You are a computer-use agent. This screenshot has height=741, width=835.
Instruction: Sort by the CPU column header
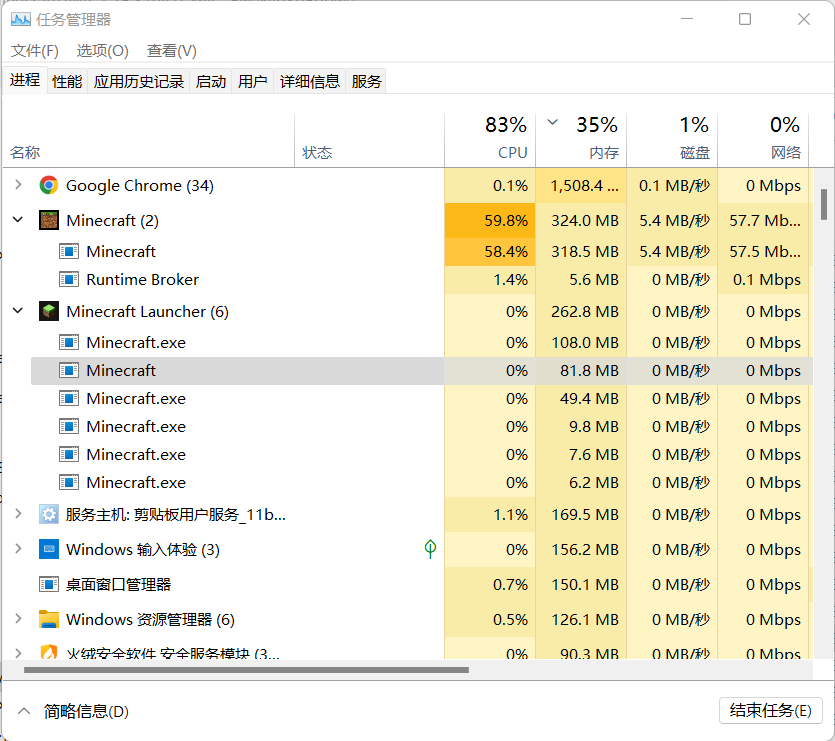point(490,140)
